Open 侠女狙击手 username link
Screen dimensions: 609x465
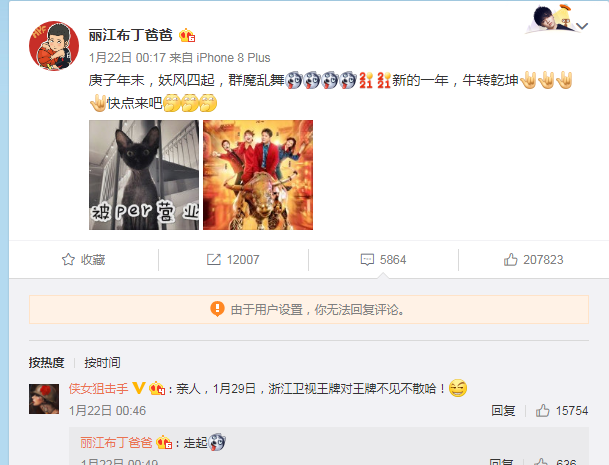(x=99, y=388)
